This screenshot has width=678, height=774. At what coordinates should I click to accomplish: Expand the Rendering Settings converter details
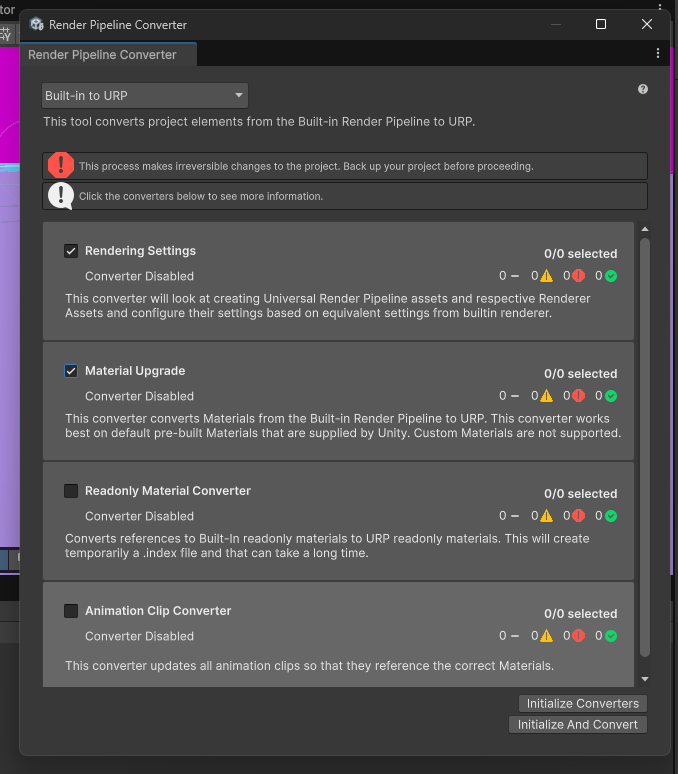click(141, 251)
